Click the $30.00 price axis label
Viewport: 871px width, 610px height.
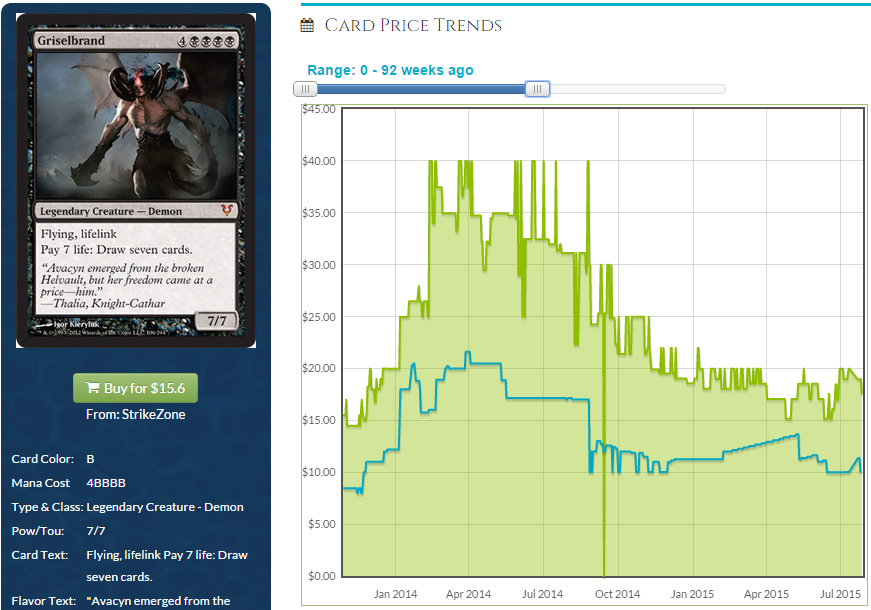(319, 265)
